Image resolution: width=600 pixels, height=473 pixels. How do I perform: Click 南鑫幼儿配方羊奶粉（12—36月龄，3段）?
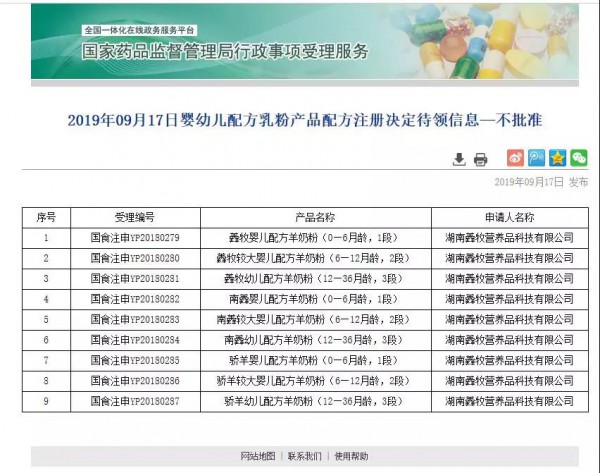tap(315, 340)
